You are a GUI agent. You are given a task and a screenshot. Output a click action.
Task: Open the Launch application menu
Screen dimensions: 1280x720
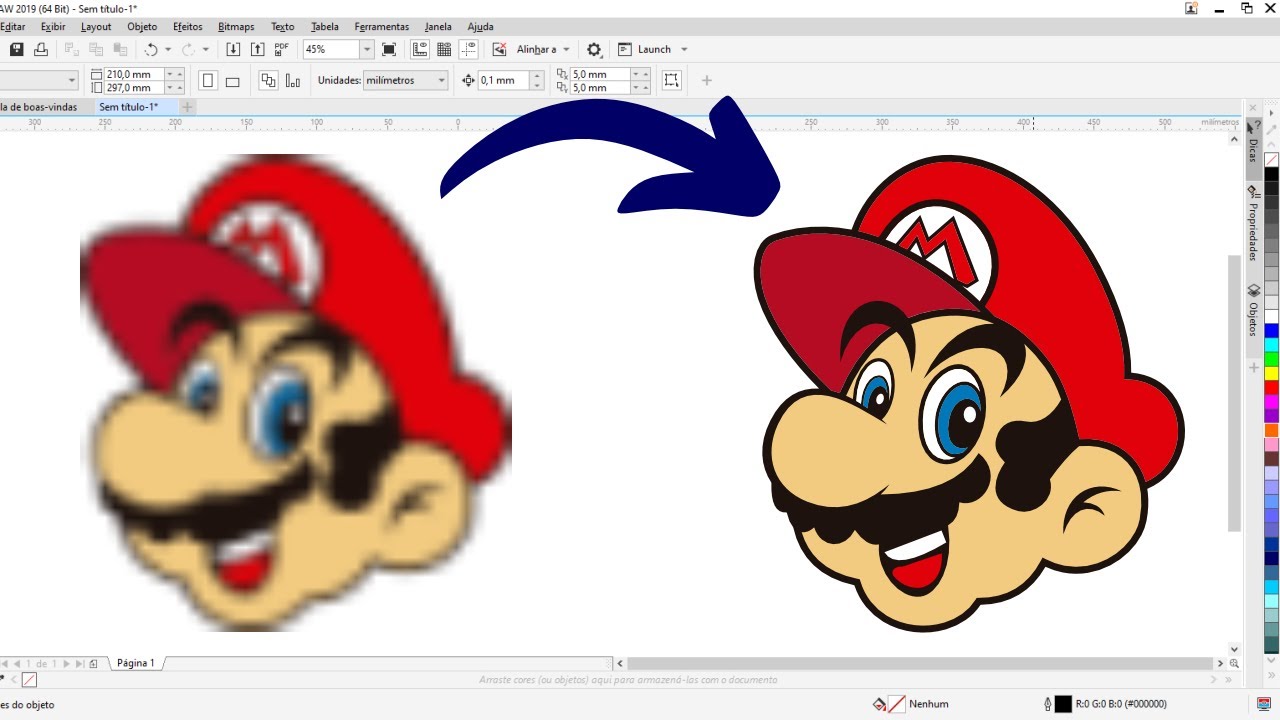click(x=653, y=49)
